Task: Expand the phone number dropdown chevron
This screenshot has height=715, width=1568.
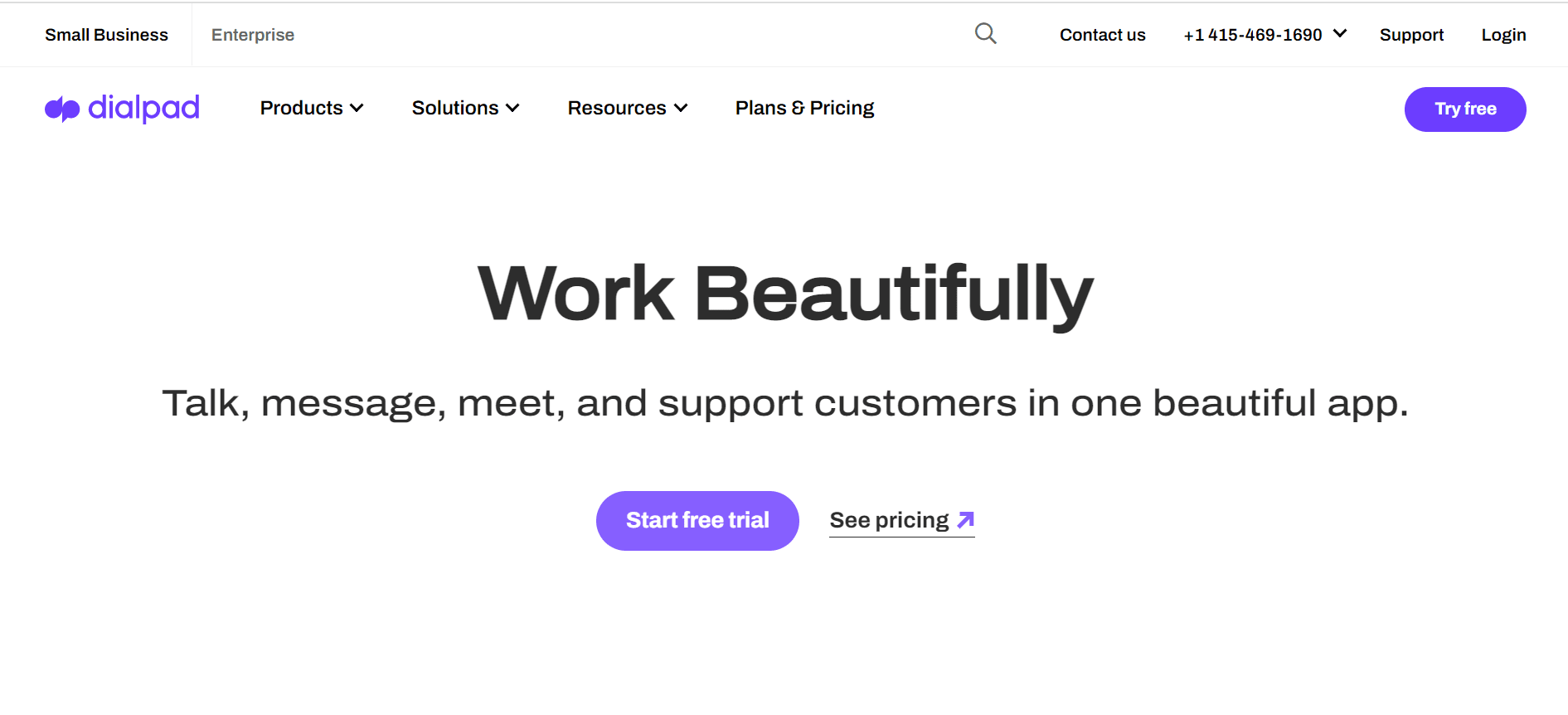Action: click(x=1339, y=34)
